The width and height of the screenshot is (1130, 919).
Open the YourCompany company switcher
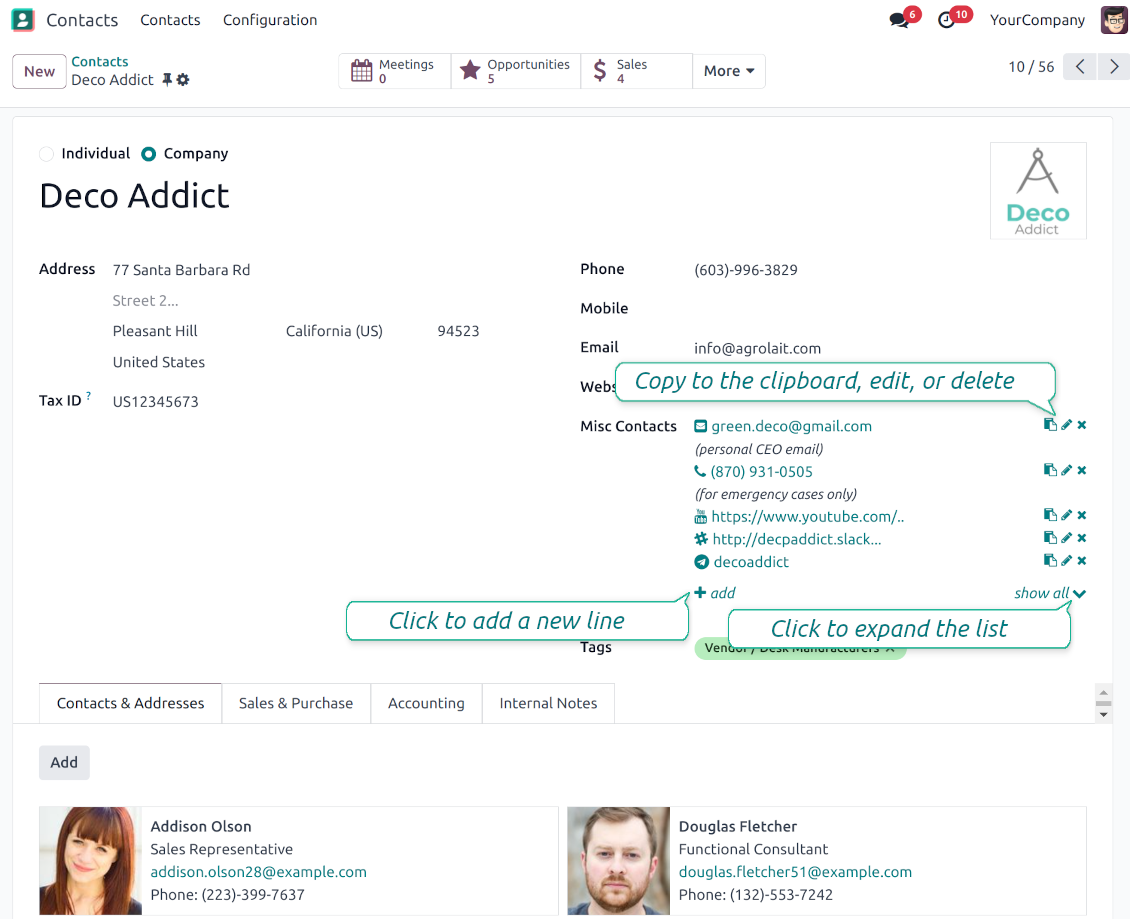pyautogui.click(x=1037, y=20)
